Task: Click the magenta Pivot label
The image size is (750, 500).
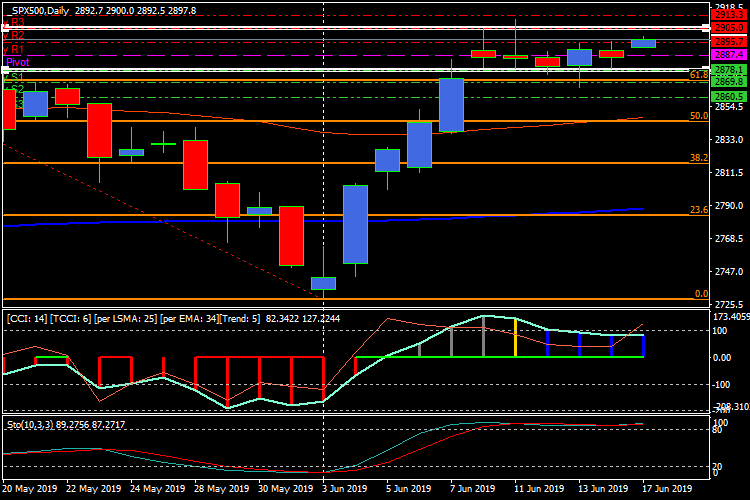Action: click(18, 62)
